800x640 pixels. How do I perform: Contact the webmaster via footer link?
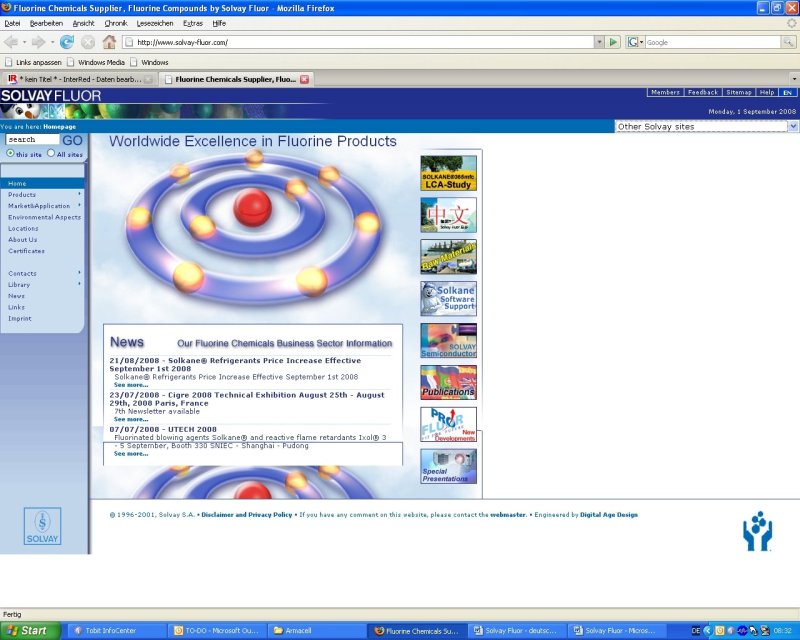click(x=508, y=514)
